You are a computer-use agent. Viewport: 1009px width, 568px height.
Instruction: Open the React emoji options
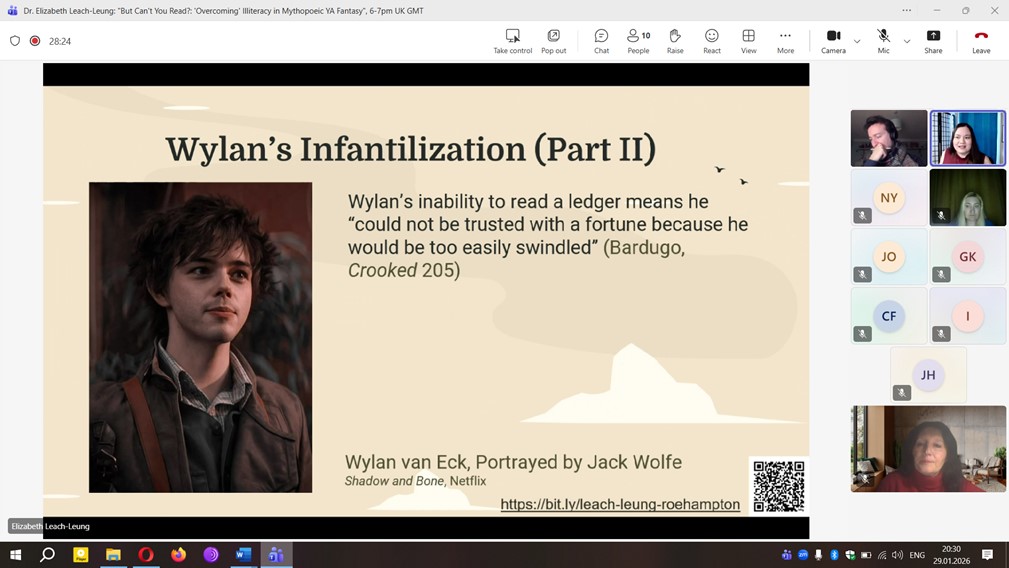pyautogui.click(x=711, y=41)
